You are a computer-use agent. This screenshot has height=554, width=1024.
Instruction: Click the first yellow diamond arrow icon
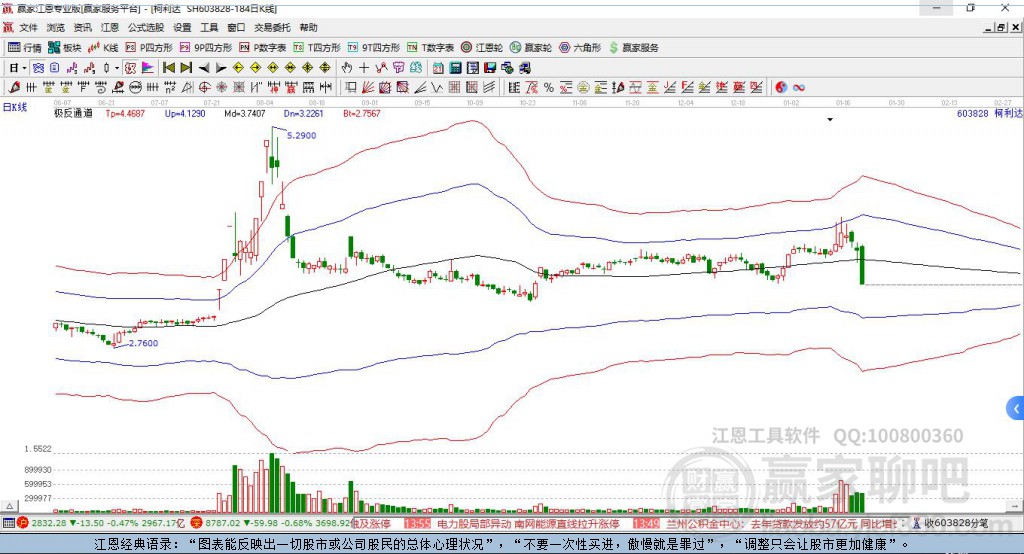click(238, 68)
